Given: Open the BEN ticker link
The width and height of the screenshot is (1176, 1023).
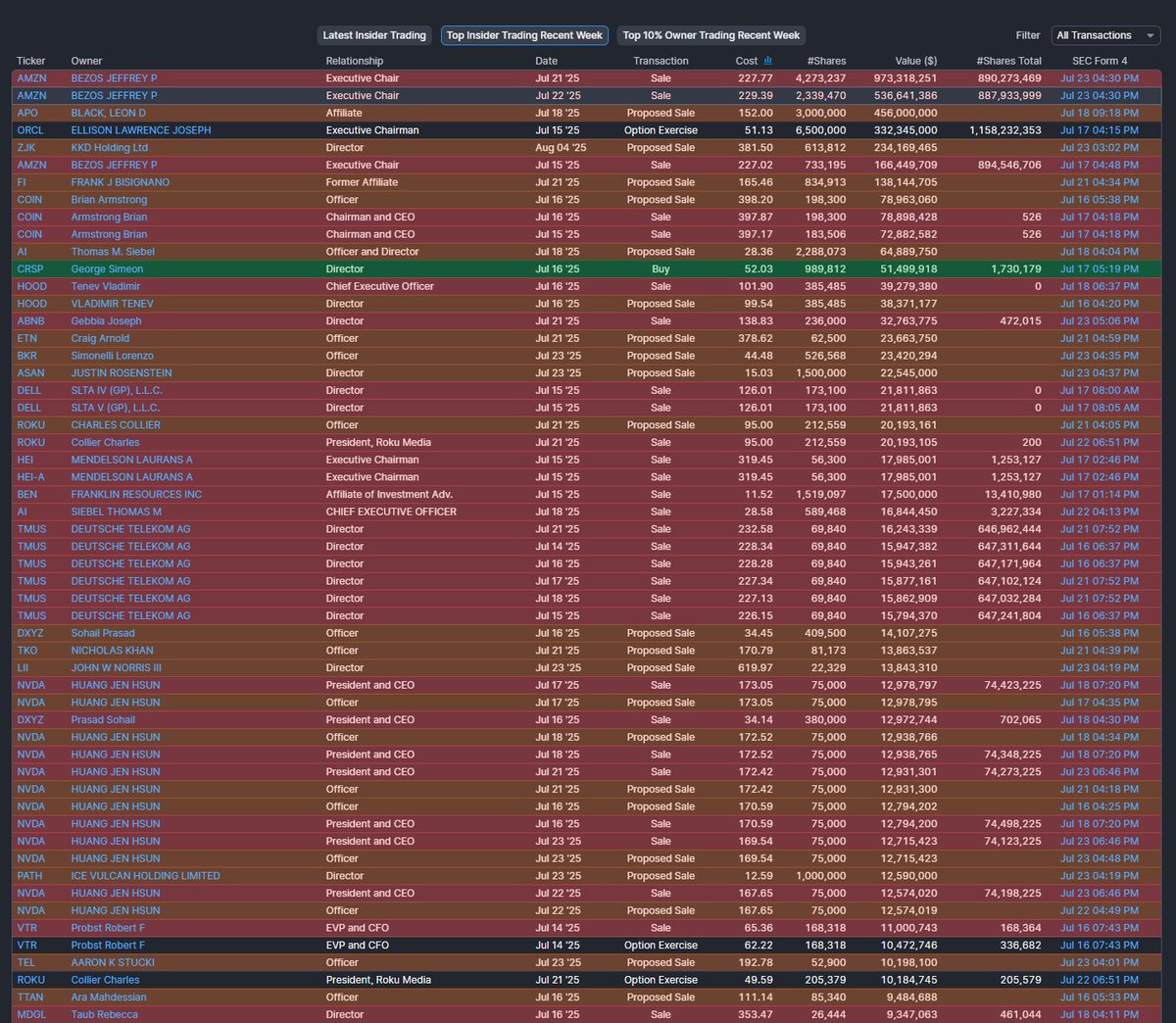Looking at the screenshot, I should 27,495.
